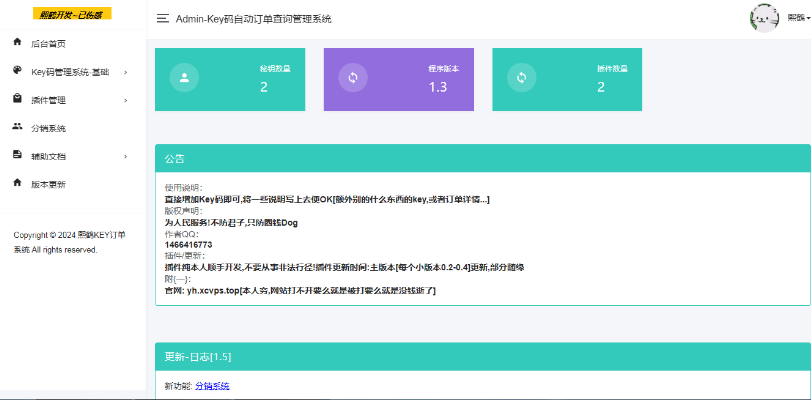This screenshot has height=404, width=811.
Task: Click the 插件数量 label
Action: pos(612,69)
